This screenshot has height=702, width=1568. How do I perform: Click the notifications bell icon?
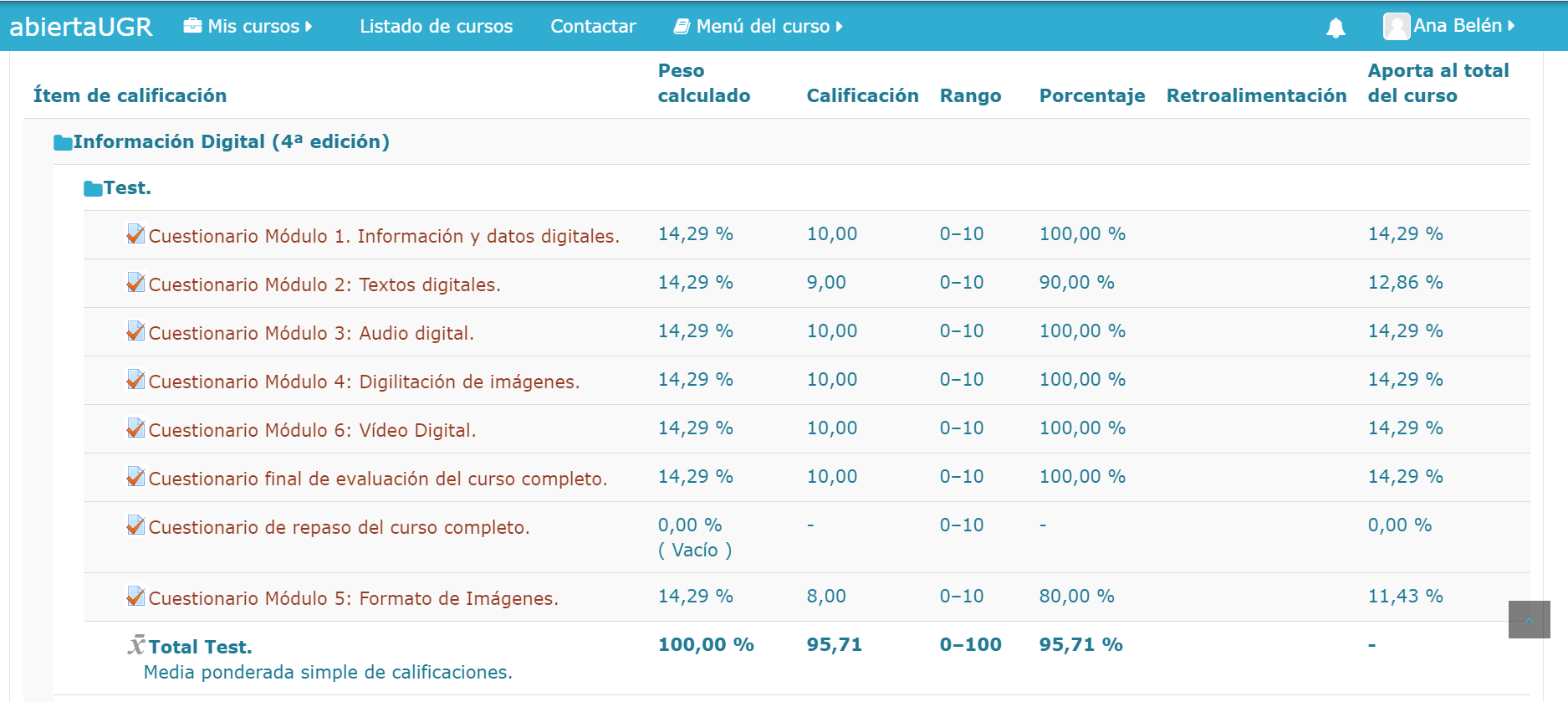1336,28
